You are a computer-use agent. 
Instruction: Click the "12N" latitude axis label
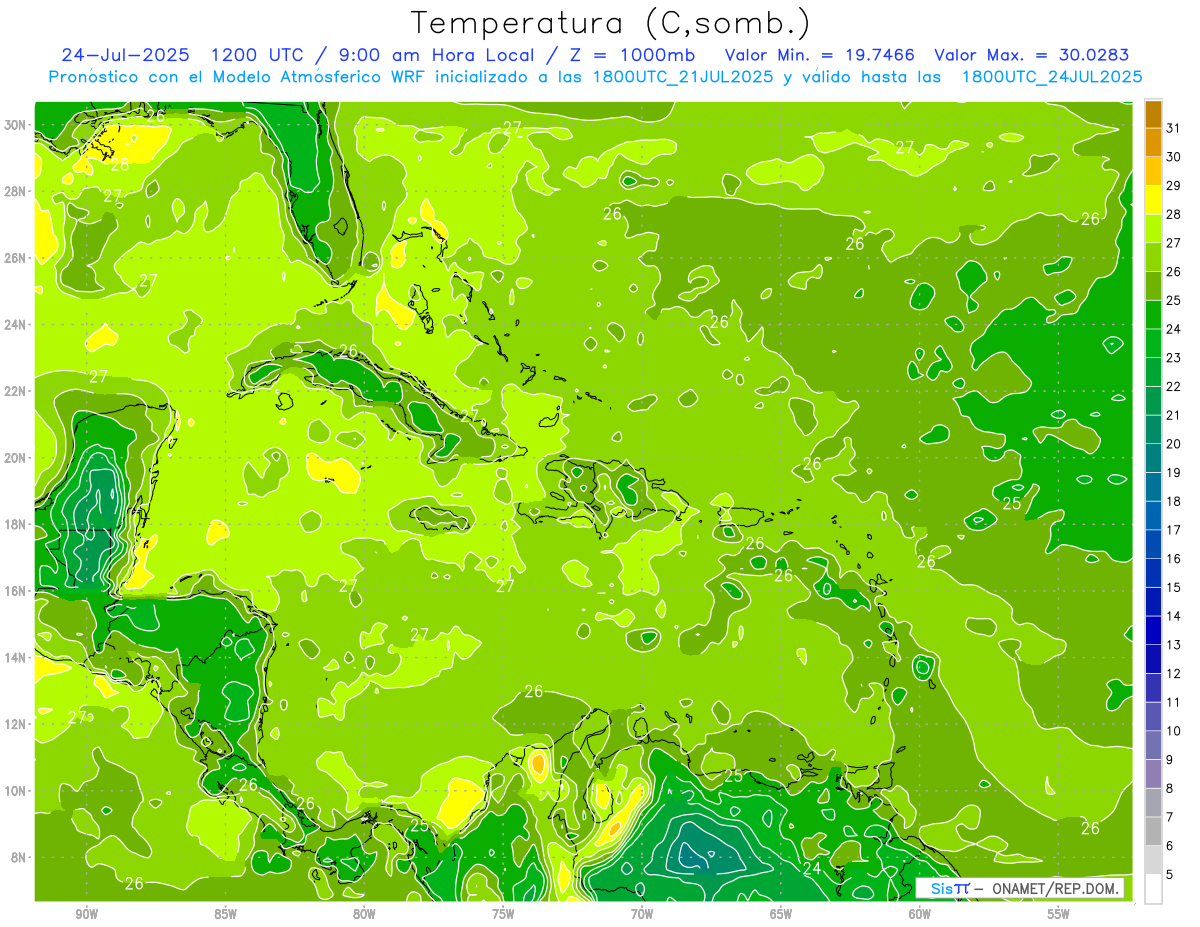[x=15, y=724]
